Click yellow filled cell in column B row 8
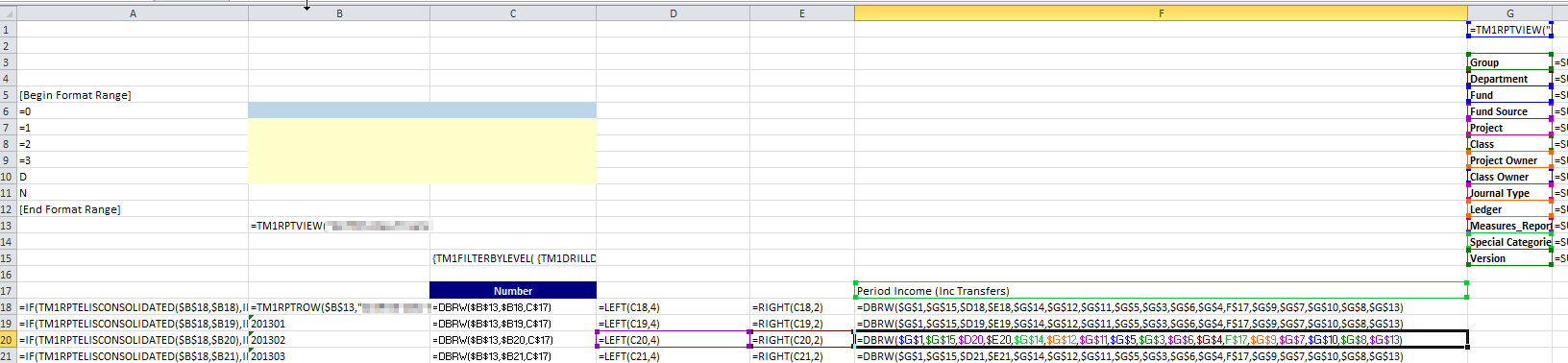 [x=339, y=144]
